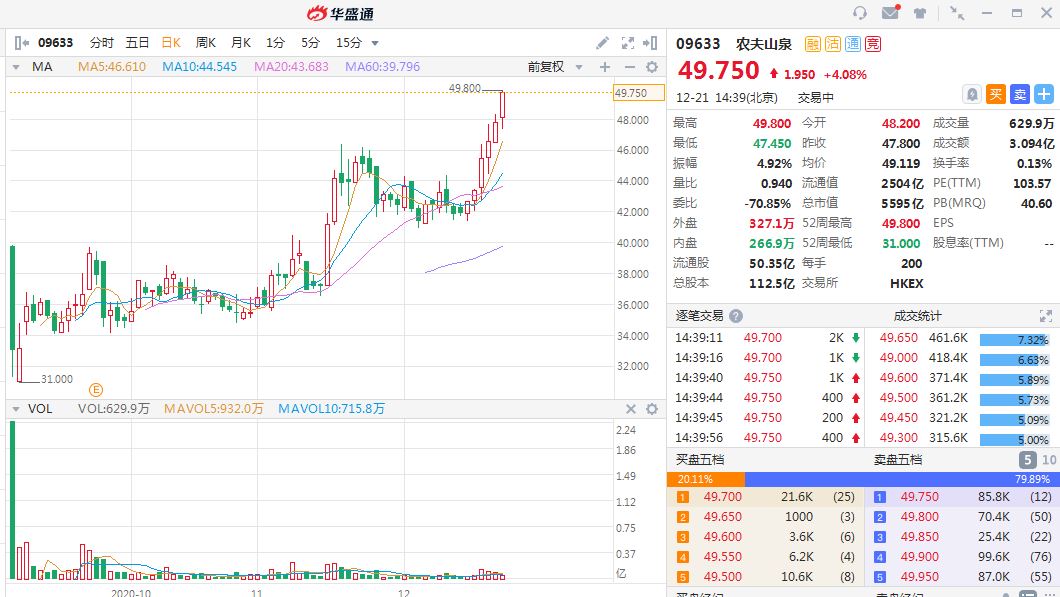Click the blue 卖 sell button
Viewport: 1060px width, 597px height.
(1019, 94)
